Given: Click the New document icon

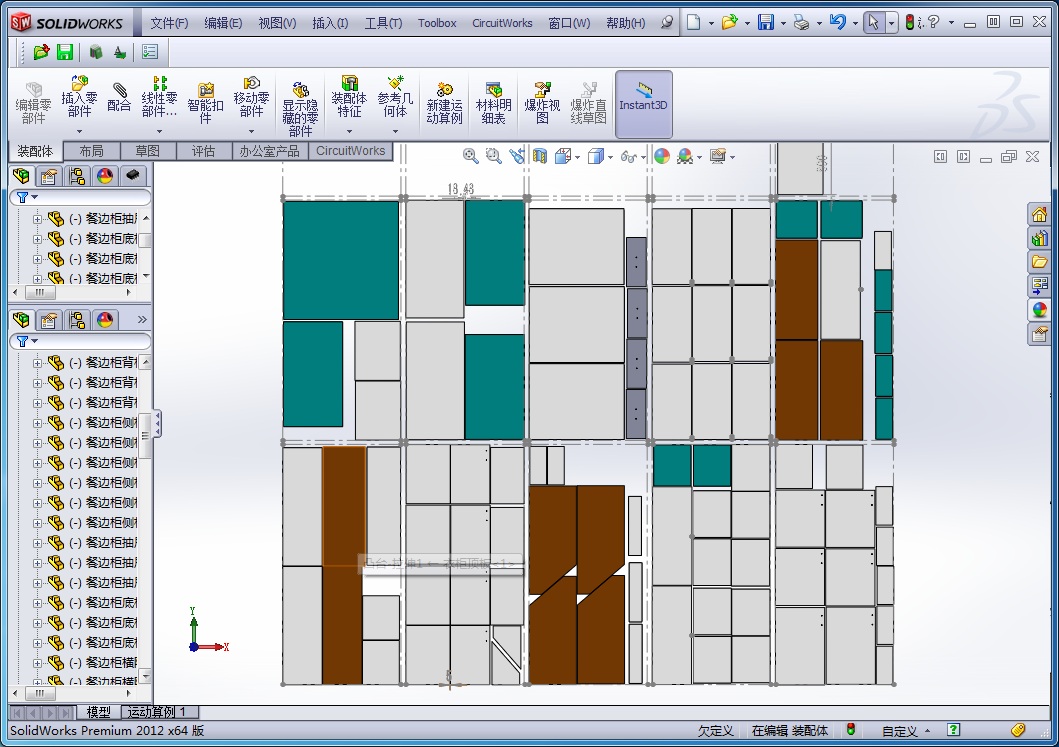Looking at the screenshot, I should [694, 22].
